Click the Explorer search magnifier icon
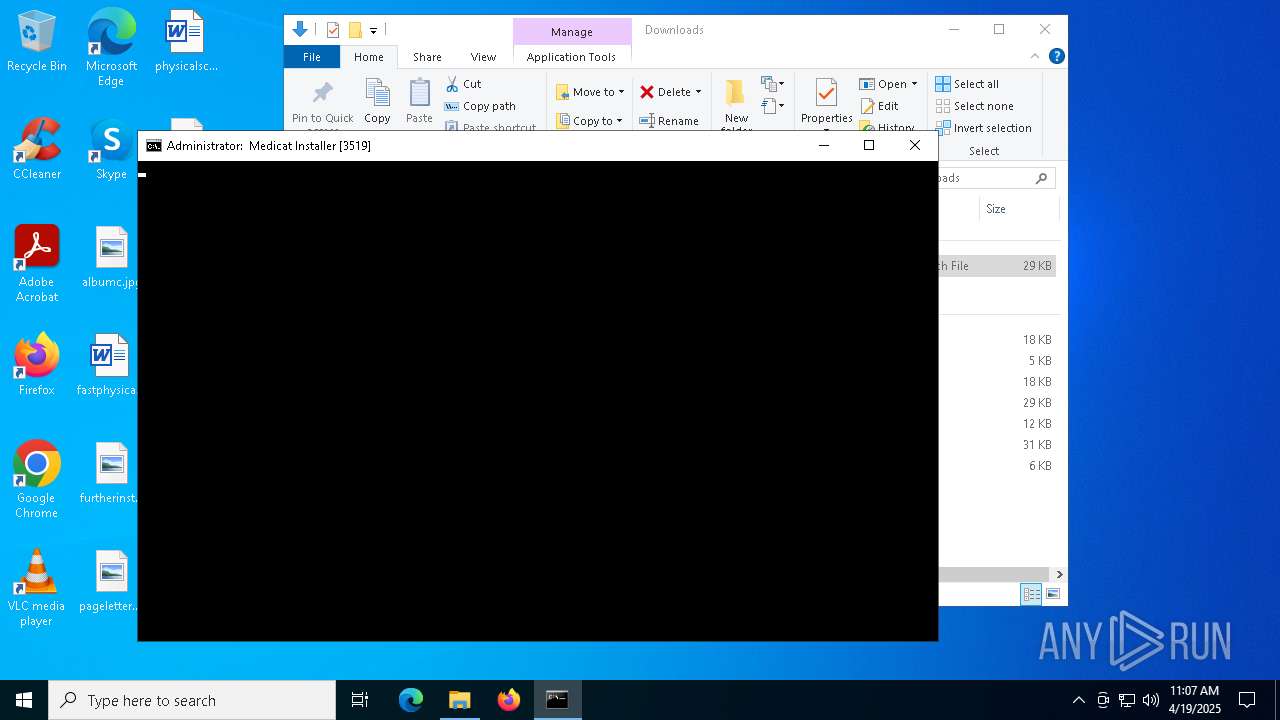The image size is (1280, 720). tap(1041, 178)
